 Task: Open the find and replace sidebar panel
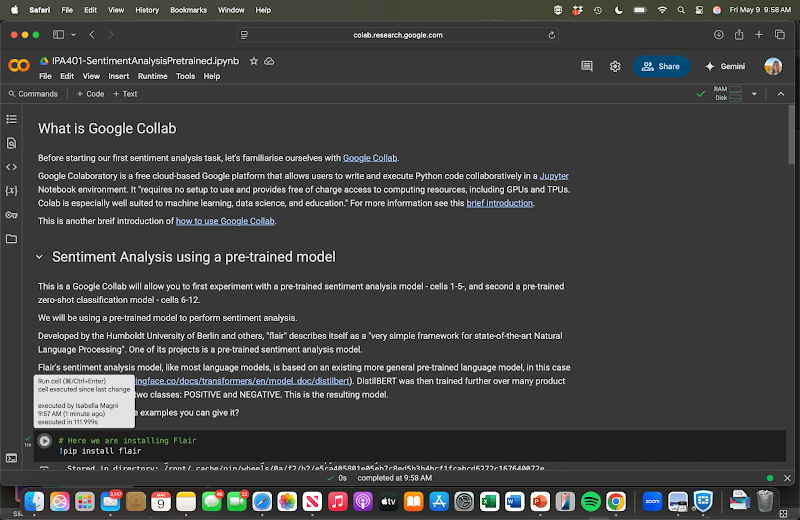(x=11, y=143)
